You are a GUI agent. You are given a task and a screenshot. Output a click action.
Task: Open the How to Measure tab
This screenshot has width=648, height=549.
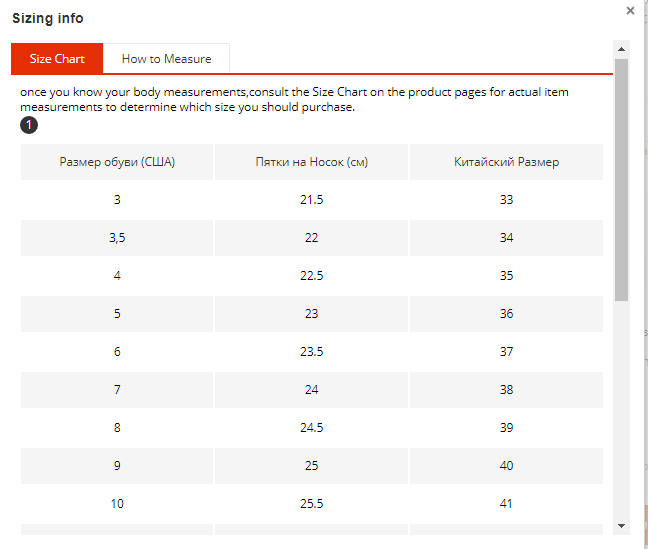[x=166, y=59]
